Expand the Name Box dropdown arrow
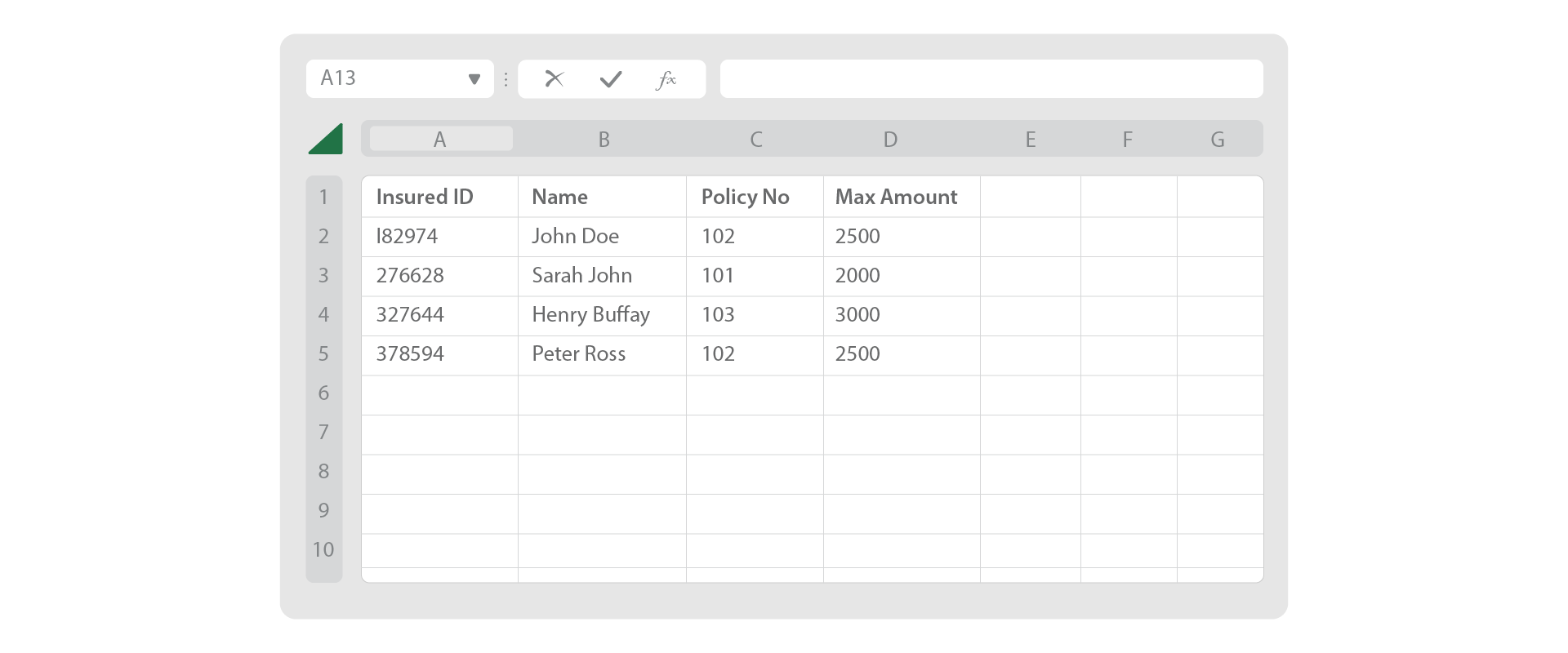Viewport: 1568px width, 653px height. click(474, 79)
